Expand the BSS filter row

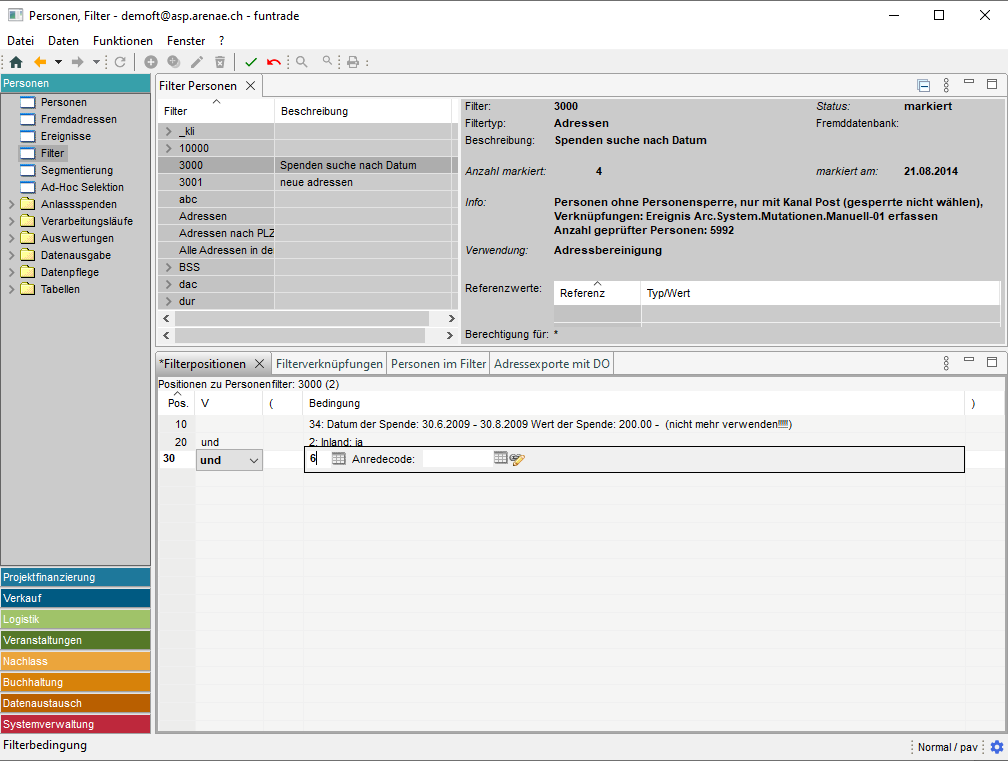(x=168, y=267)
